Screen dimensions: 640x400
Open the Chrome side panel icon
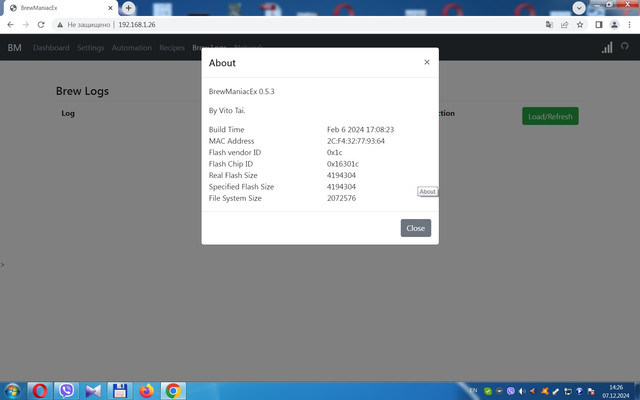(599, 25)
